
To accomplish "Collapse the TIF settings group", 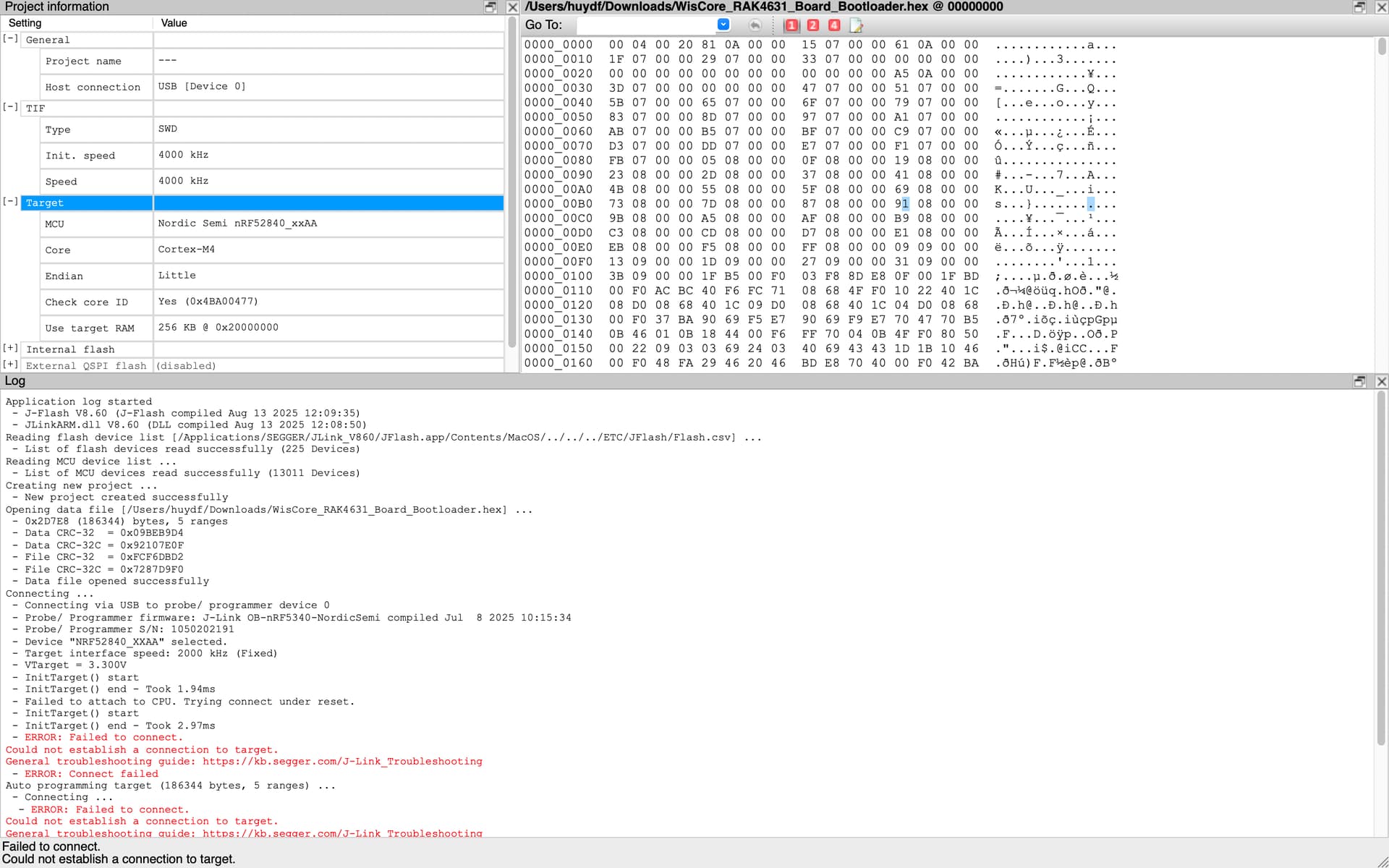I will pyautogui.click(x=10, y=107).
